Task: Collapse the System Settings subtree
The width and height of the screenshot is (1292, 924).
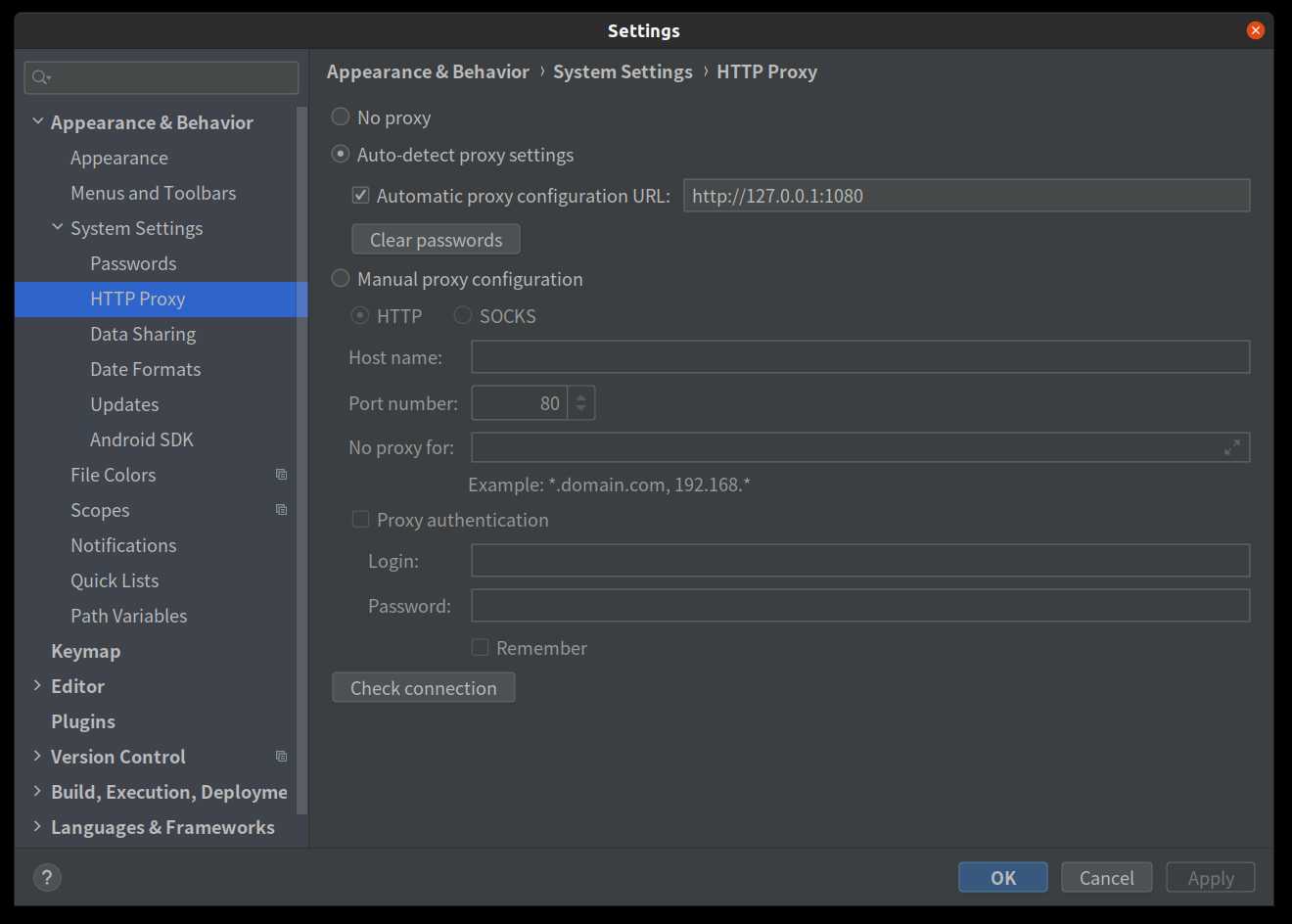Action: (57, 227)
